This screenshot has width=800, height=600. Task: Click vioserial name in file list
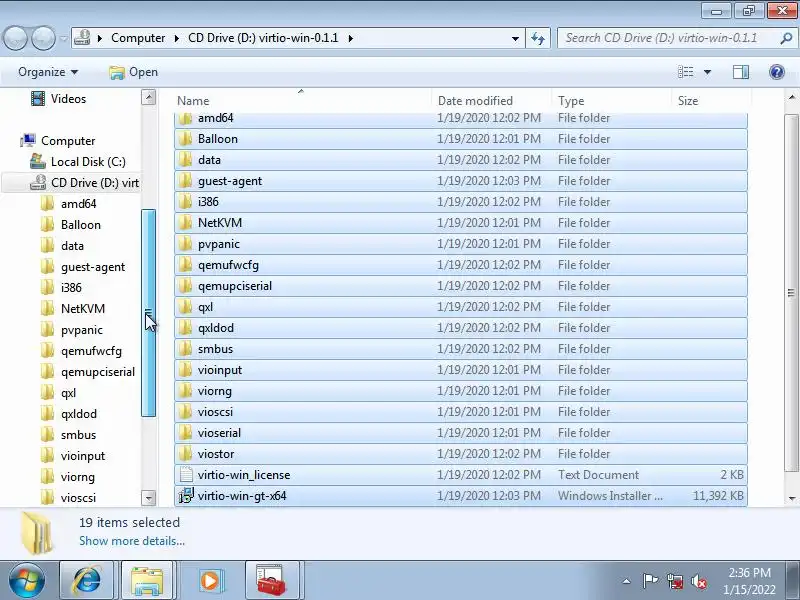(219, 433)
